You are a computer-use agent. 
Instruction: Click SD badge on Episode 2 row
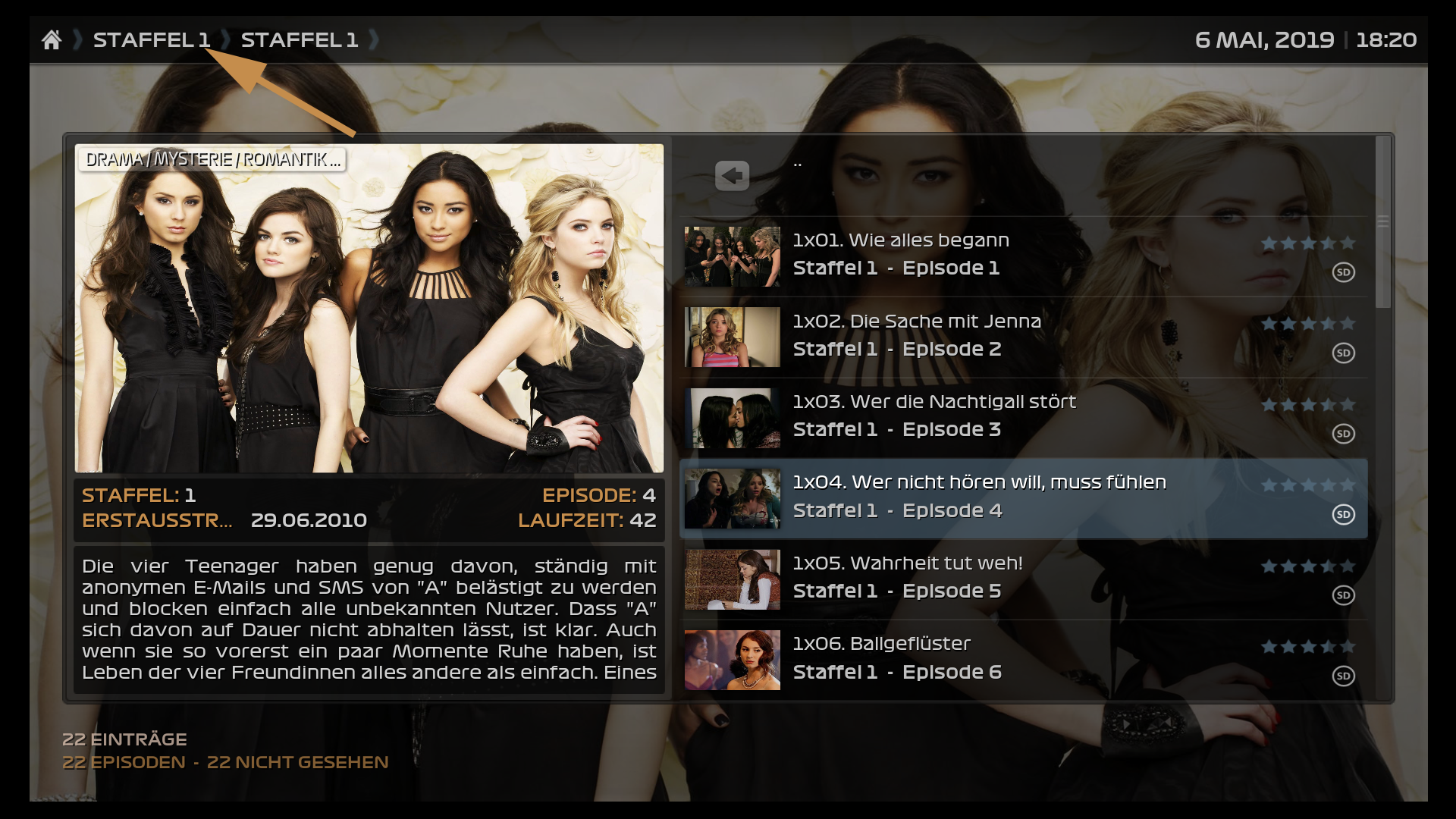click(1344, 353)
